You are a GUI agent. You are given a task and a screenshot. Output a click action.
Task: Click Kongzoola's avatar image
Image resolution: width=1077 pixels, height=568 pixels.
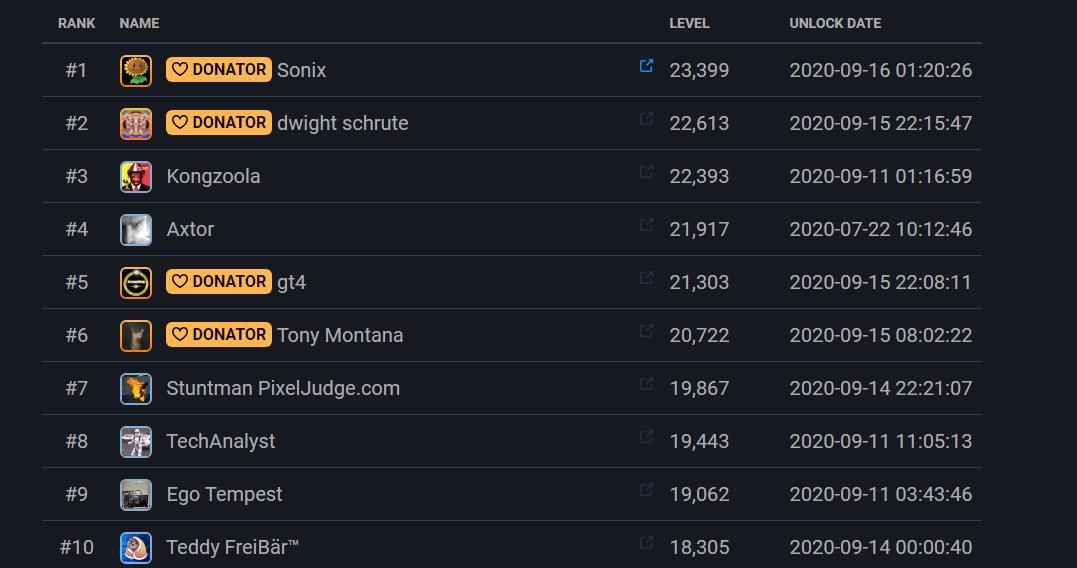(x=136, y=176)
